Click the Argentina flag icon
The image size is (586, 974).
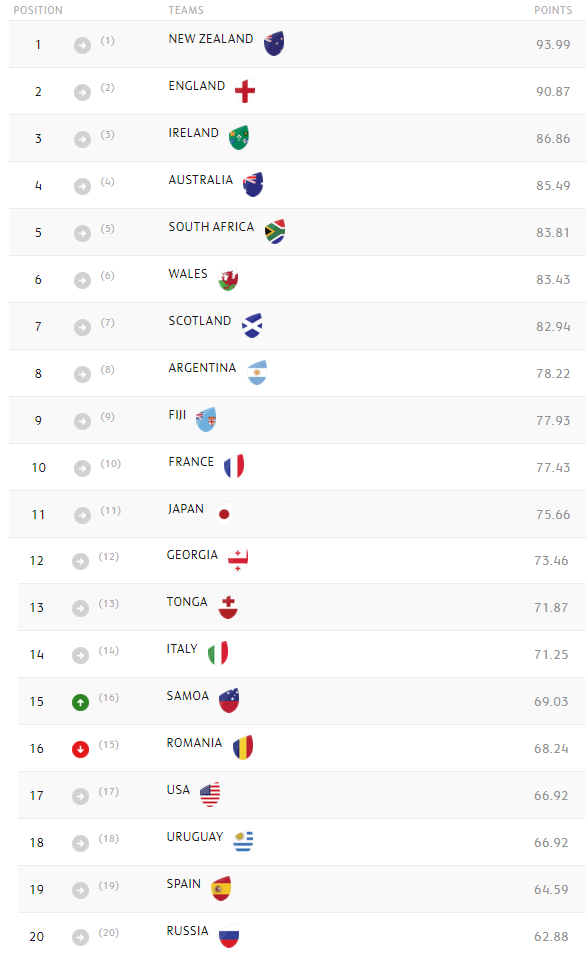[x=257, y=373]
